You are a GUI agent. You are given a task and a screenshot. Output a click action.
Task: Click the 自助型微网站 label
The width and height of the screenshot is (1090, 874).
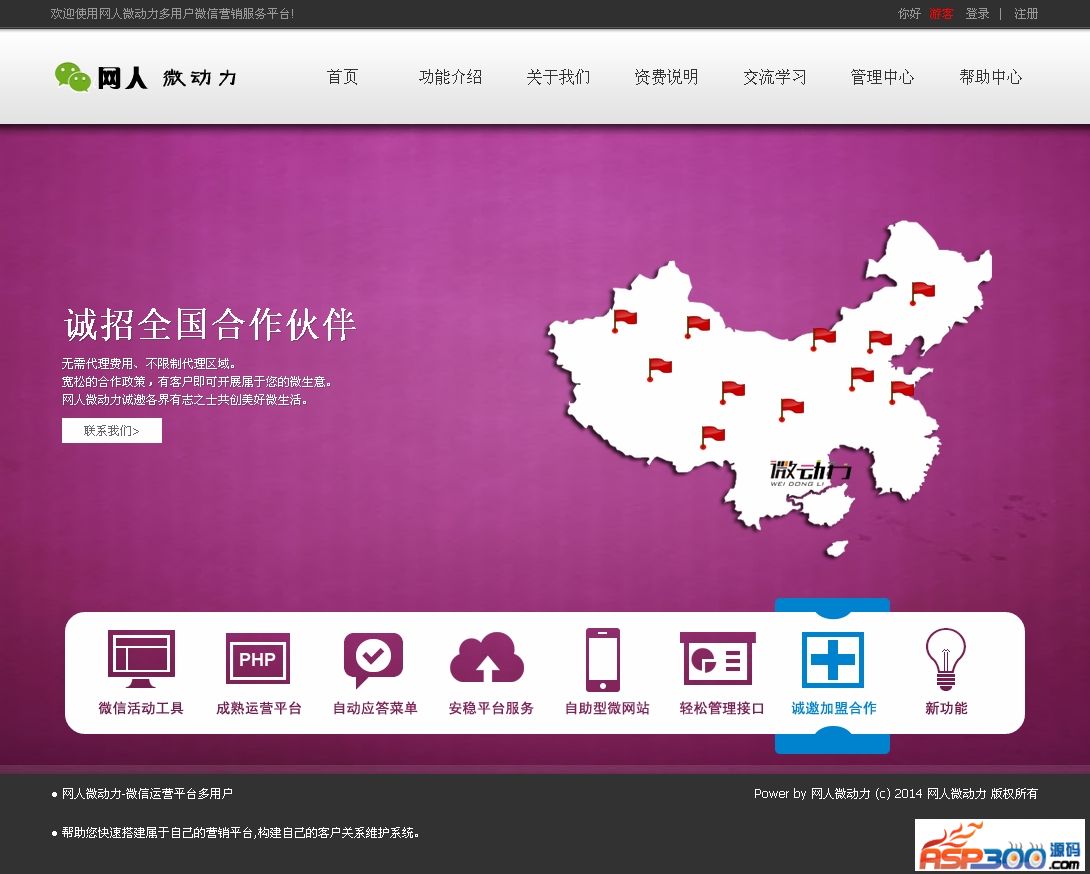pos(607,708)
